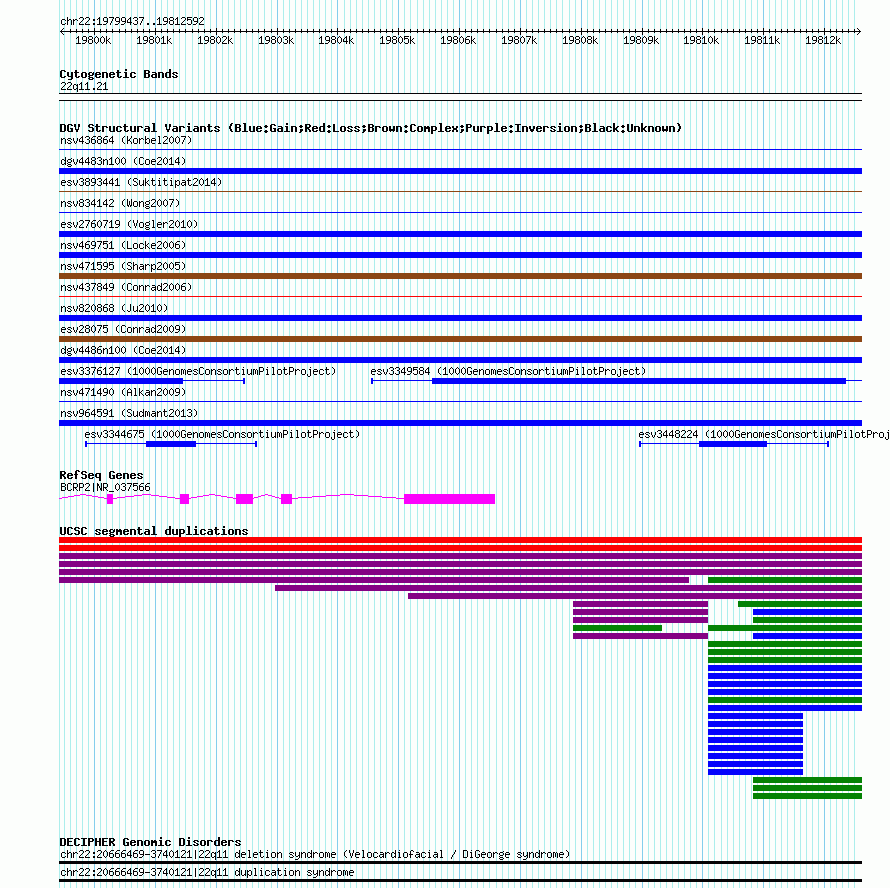Click the 19806k ruler label

[x=458, y=40]
